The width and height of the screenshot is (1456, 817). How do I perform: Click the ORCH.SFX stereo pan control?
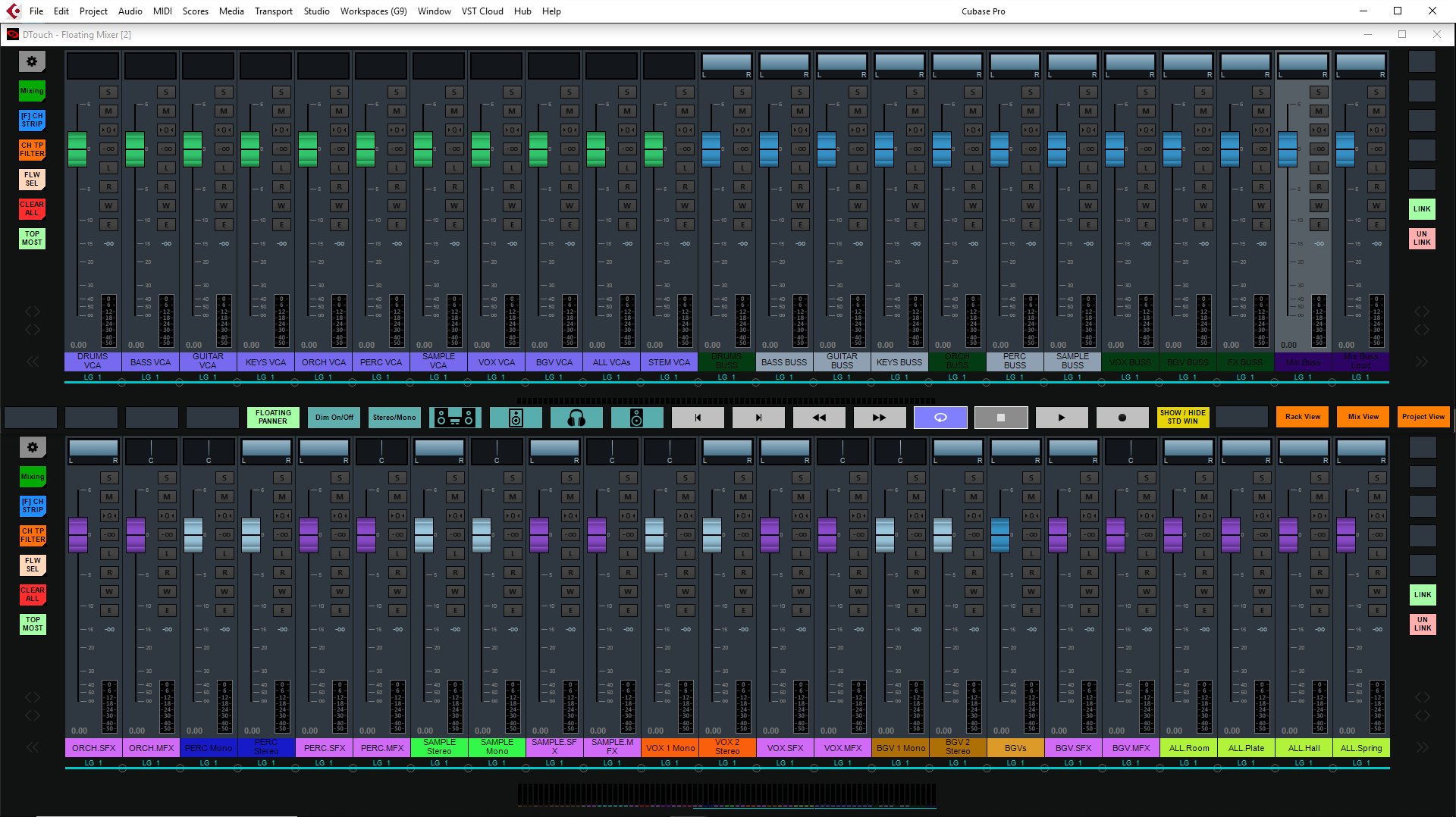pyautogui.click(x=93, y=452)
